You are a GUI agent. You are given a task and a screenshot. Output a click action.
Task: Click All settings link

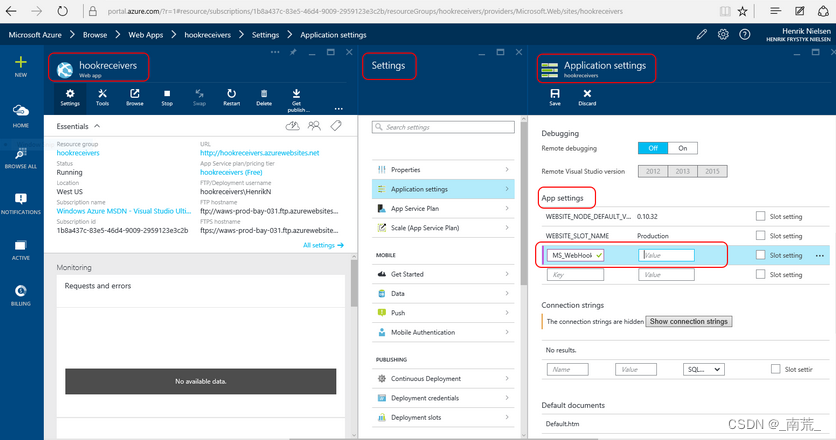[x=323, y=245]
